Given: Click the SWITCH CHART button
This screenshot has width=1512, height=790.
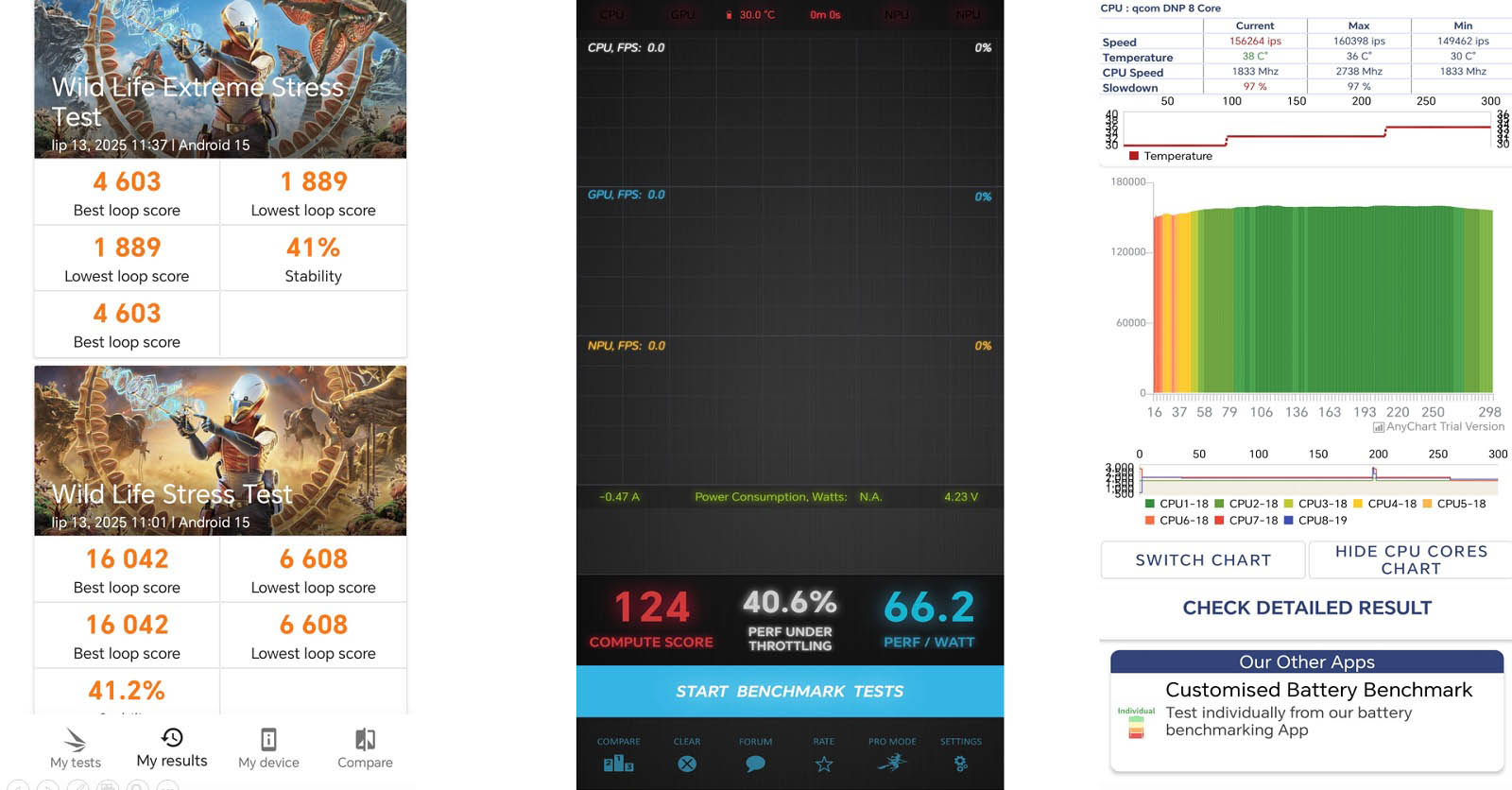Looking at the screenshot, I should coord(1203,560).
